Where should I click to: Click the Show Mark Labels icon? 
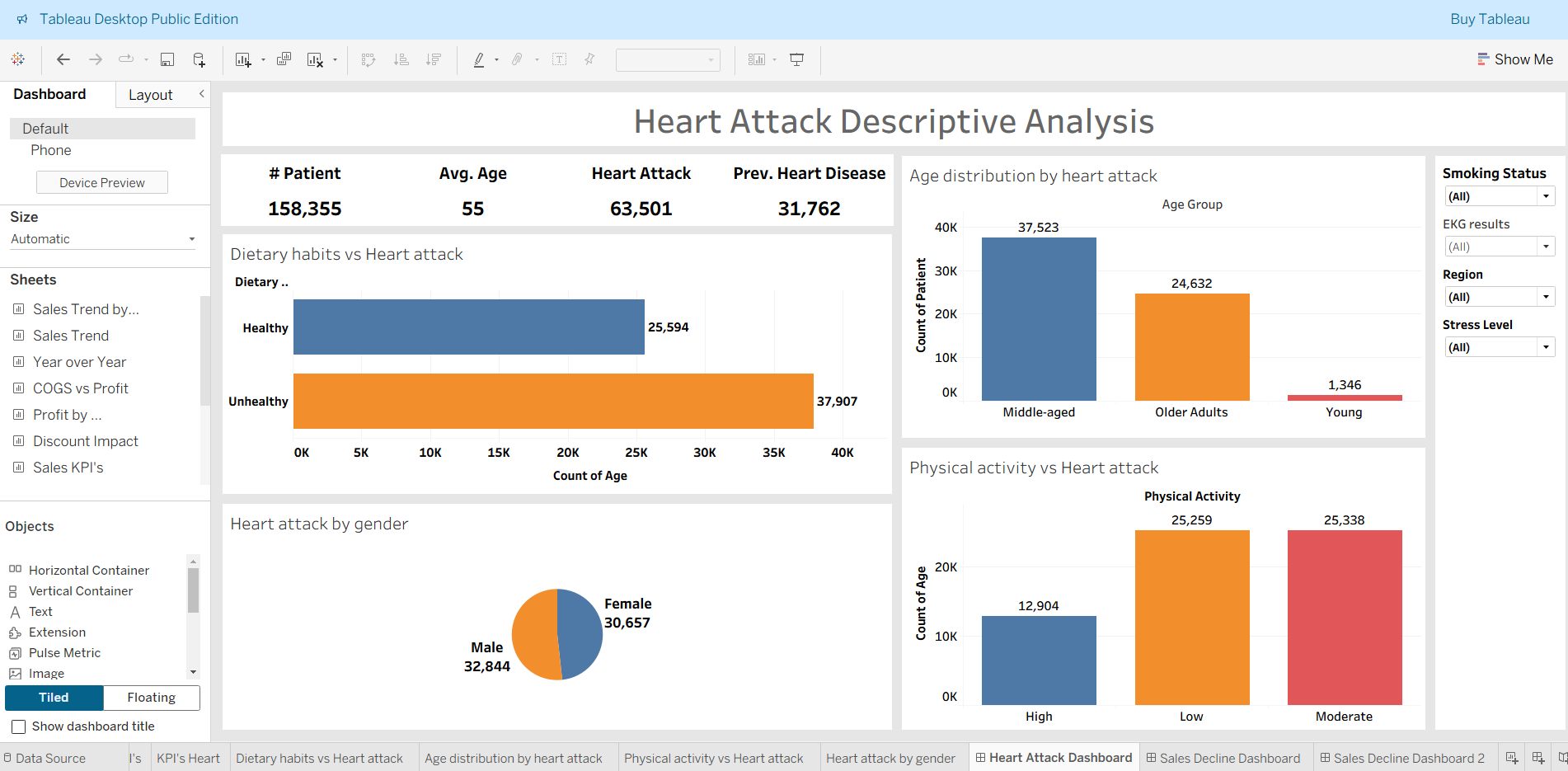coord(560,59)
